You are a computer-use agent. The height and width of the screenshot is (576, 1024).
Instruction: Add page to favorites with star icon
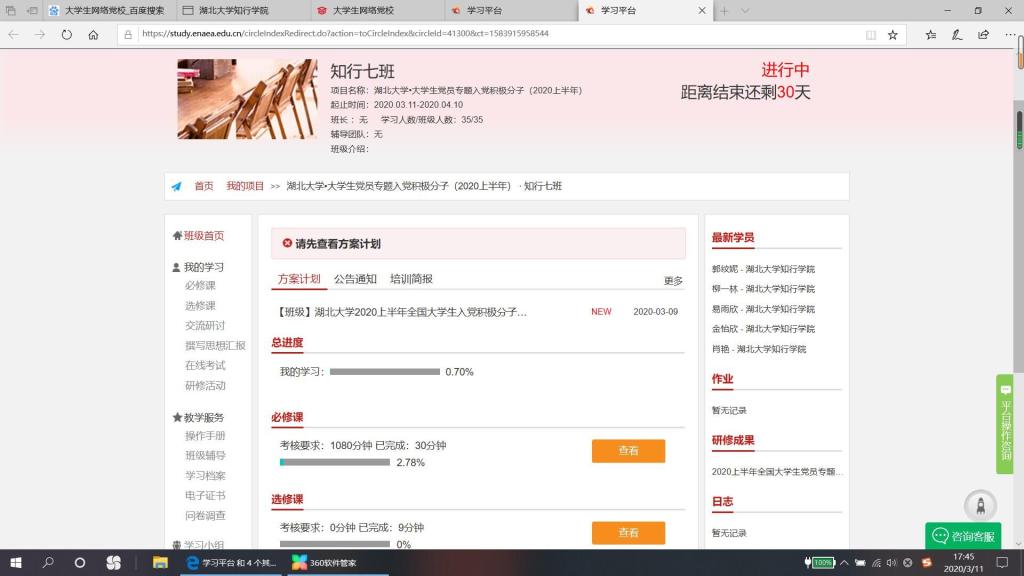click(x=893, y=34)
